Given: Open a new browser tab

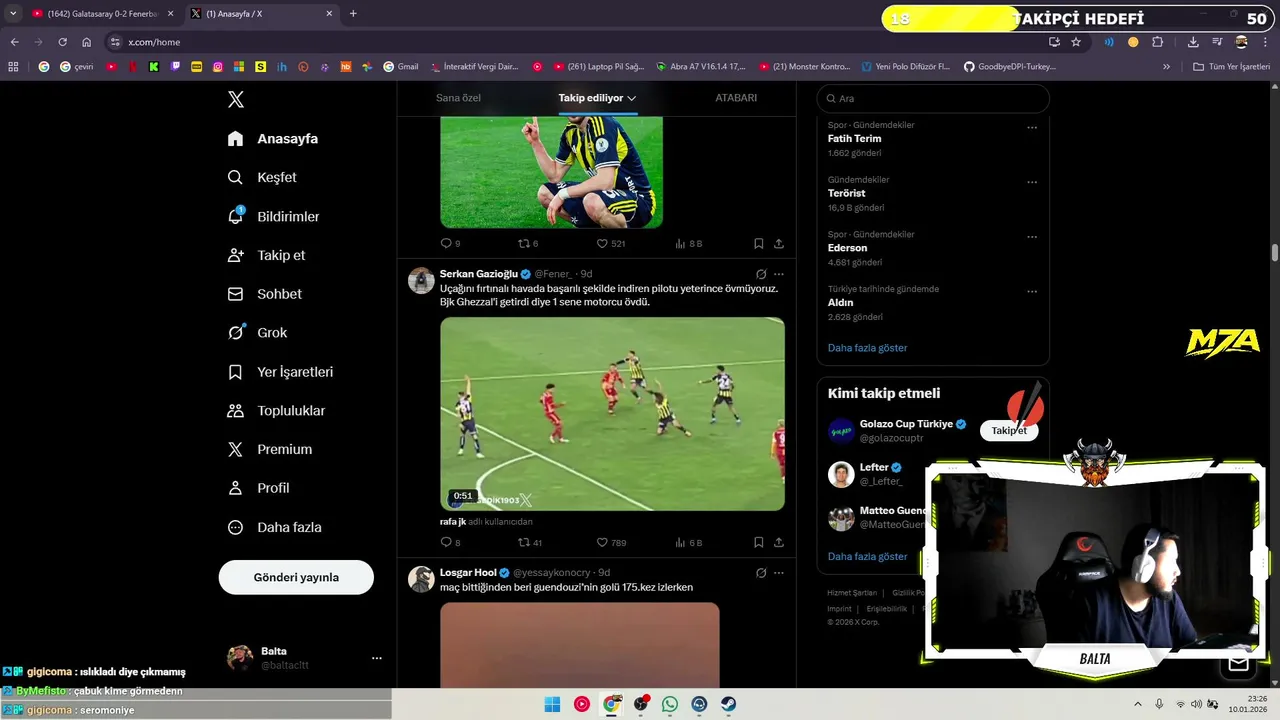Looking at the screenshot, I should 353,14.
